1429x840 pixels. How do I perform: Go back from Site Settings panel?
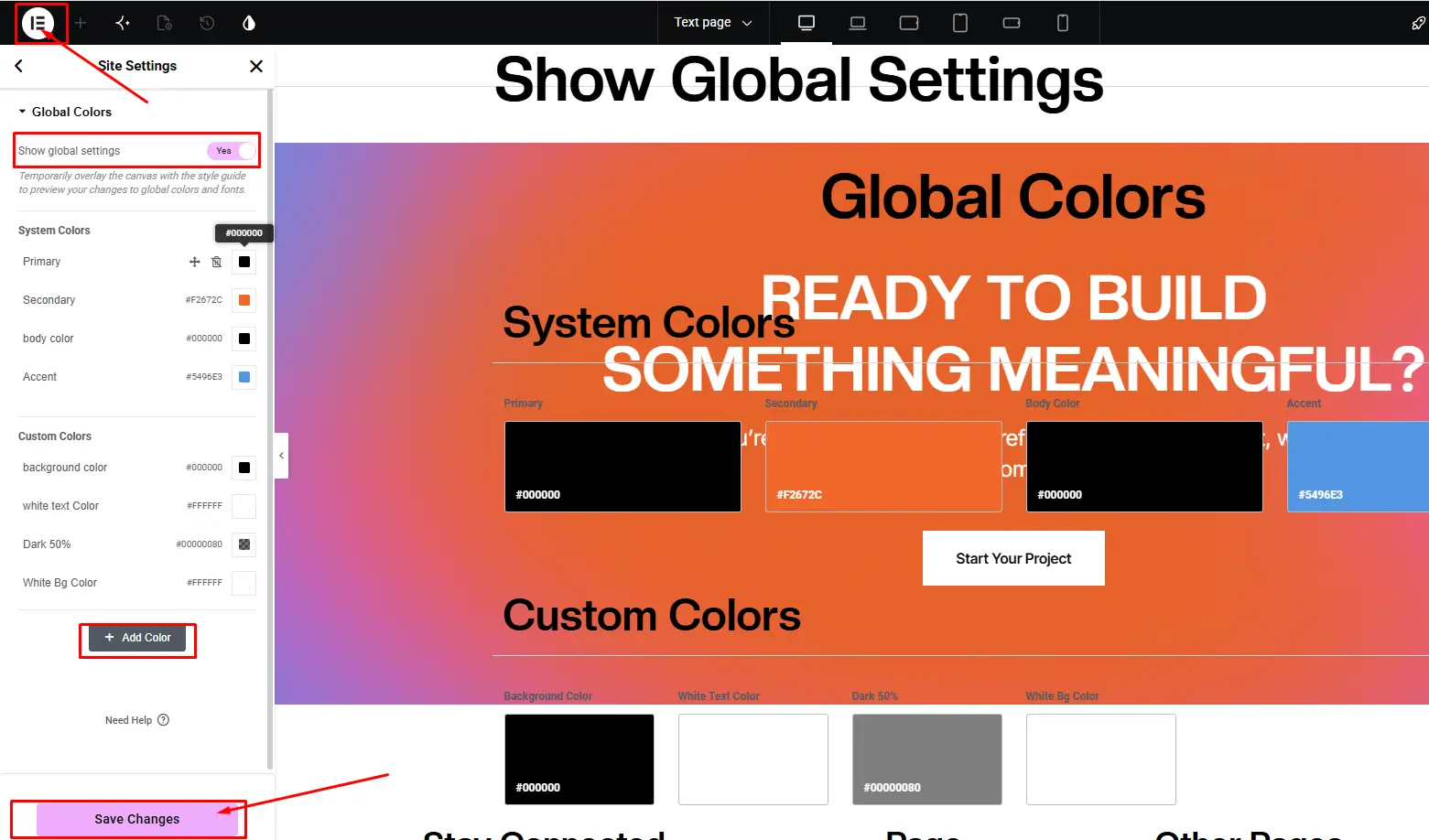[x=18, y=66]
